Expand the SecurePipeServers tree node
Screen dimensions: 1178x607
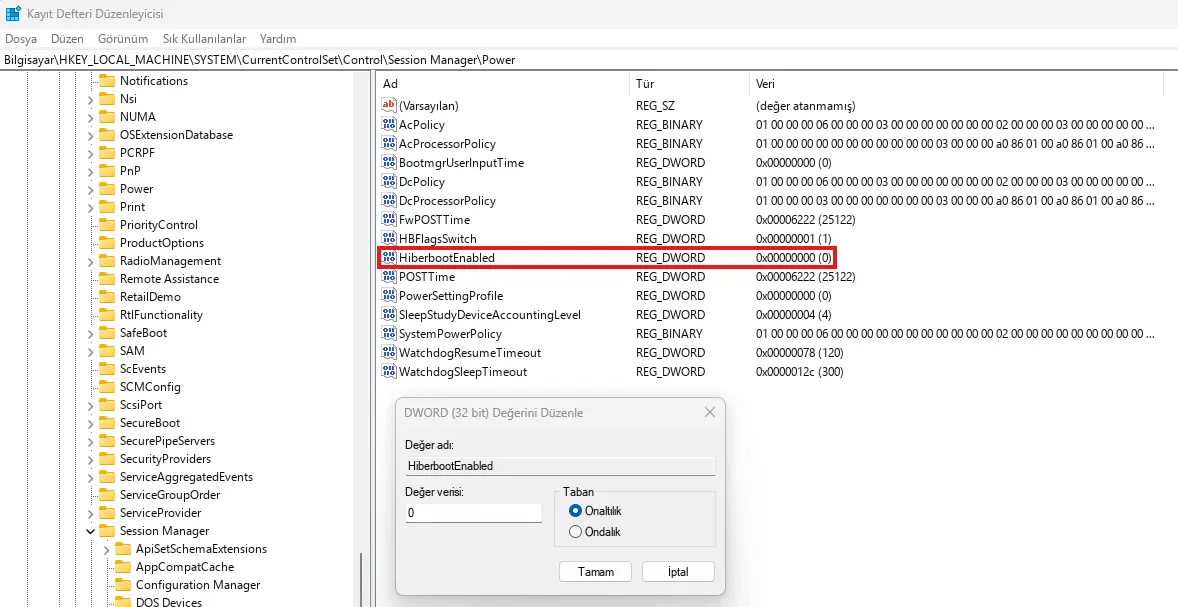90,441
